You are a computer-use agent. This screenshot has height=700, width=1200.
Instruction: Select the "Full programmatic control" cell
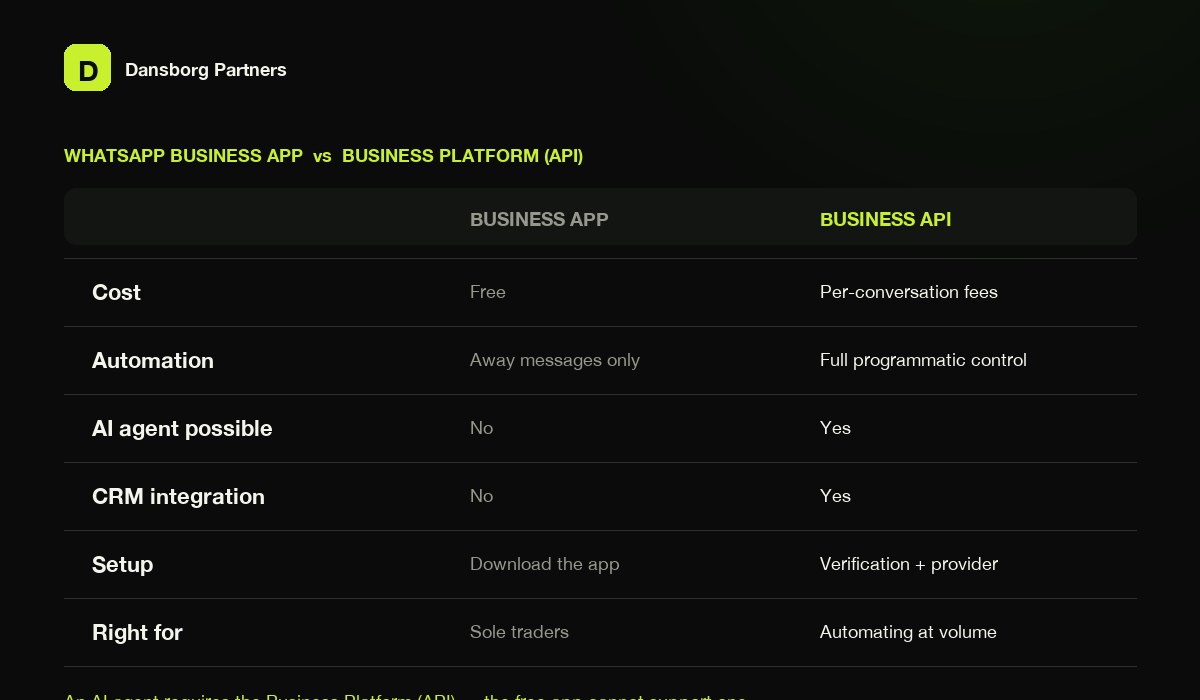pyautogui.click(x=923, y=360)
